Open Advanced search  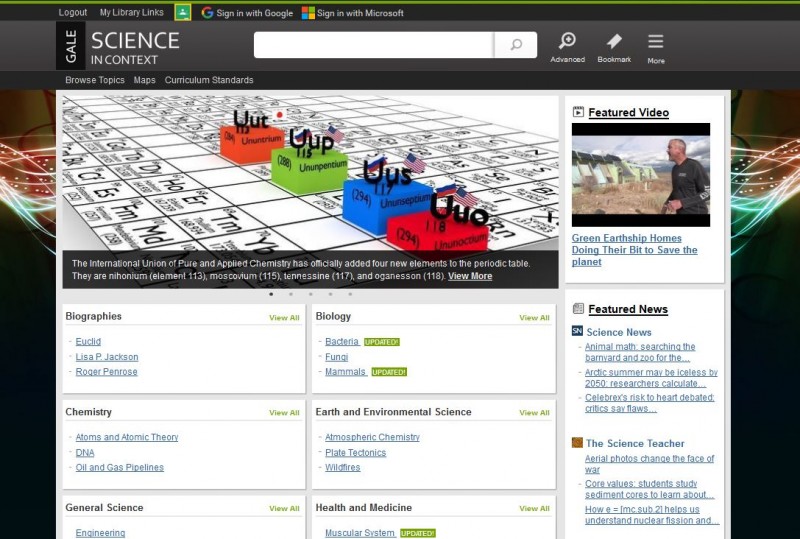point(567,48)
